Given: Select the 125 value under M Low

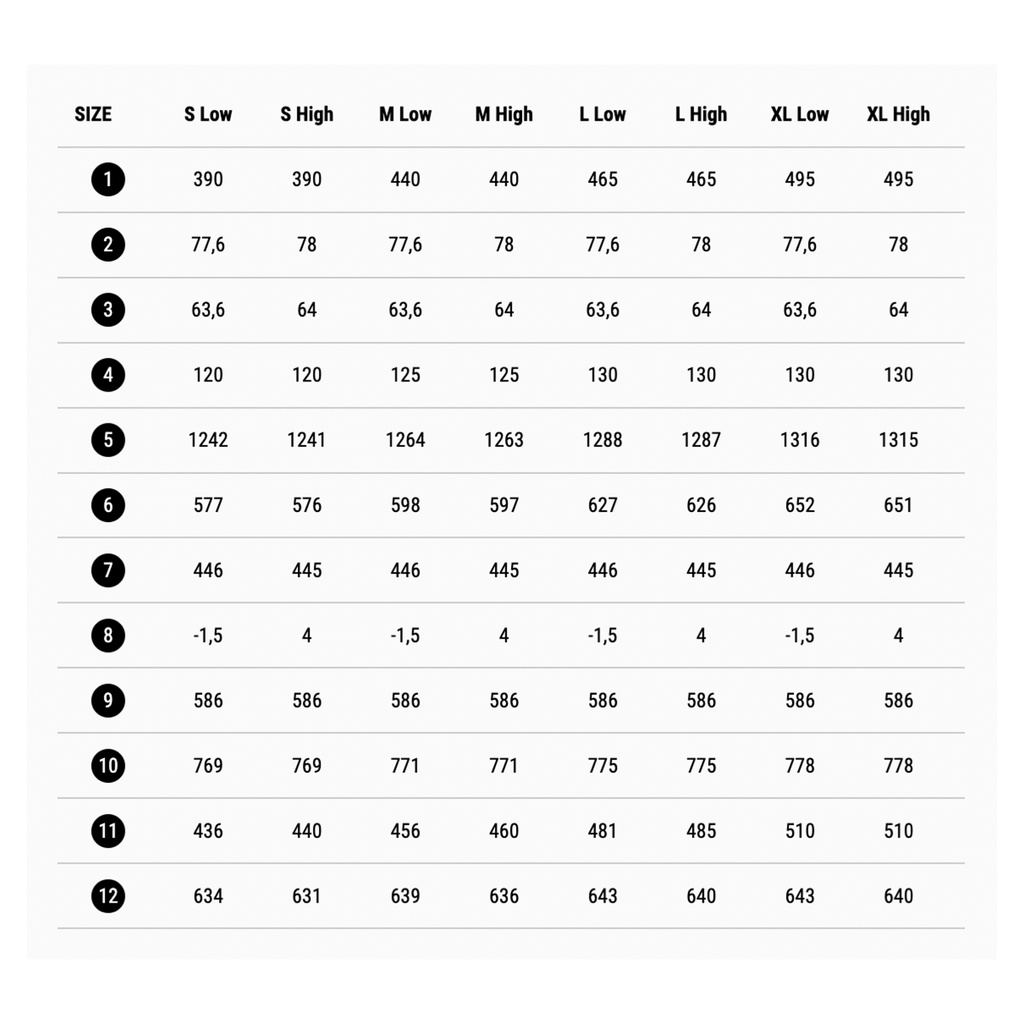Looking at the screenshot, I should tap(405, 375).
